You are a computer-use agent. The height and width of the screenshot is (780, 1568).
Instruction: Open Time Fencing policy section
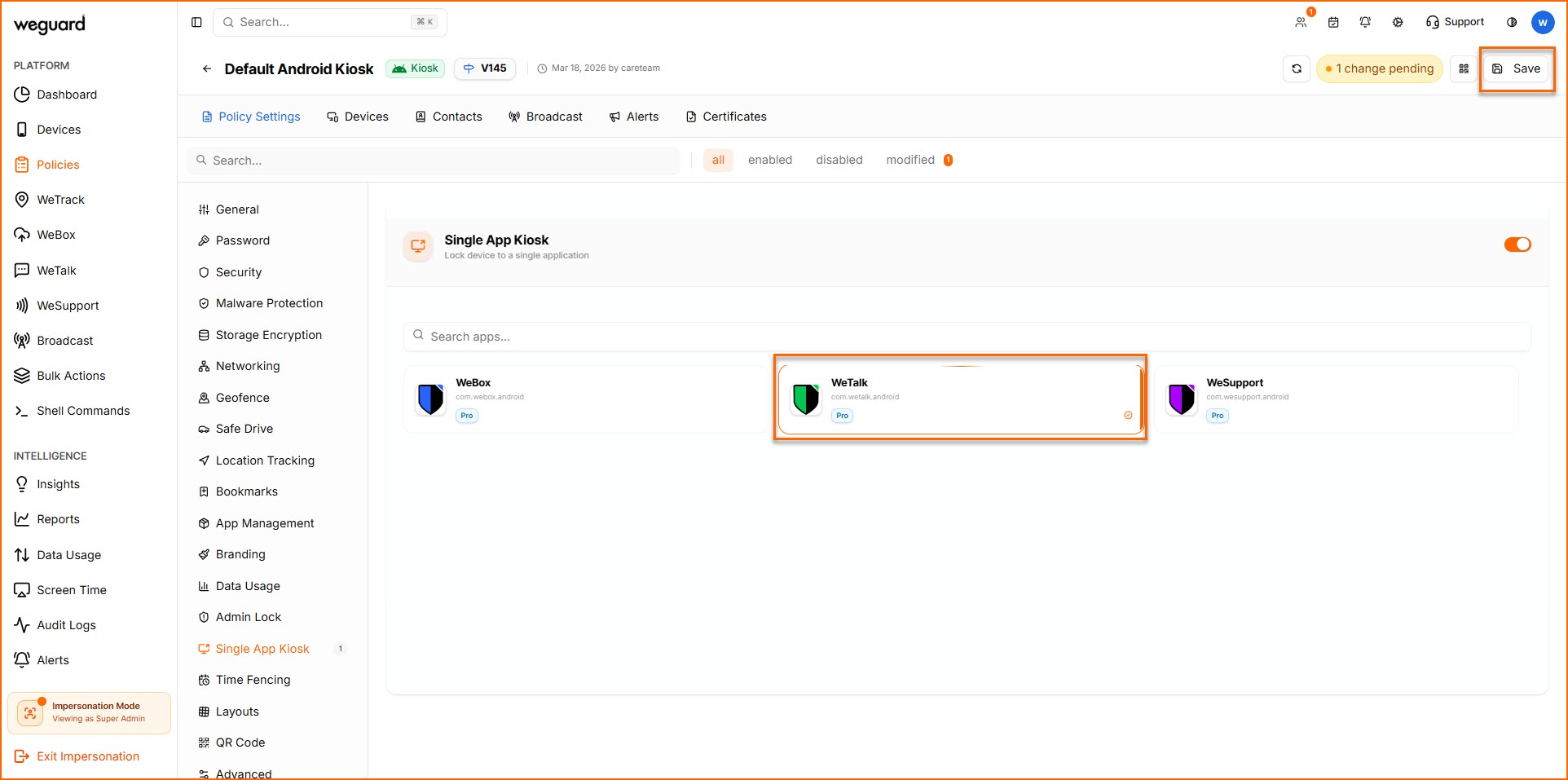[253, 680]
